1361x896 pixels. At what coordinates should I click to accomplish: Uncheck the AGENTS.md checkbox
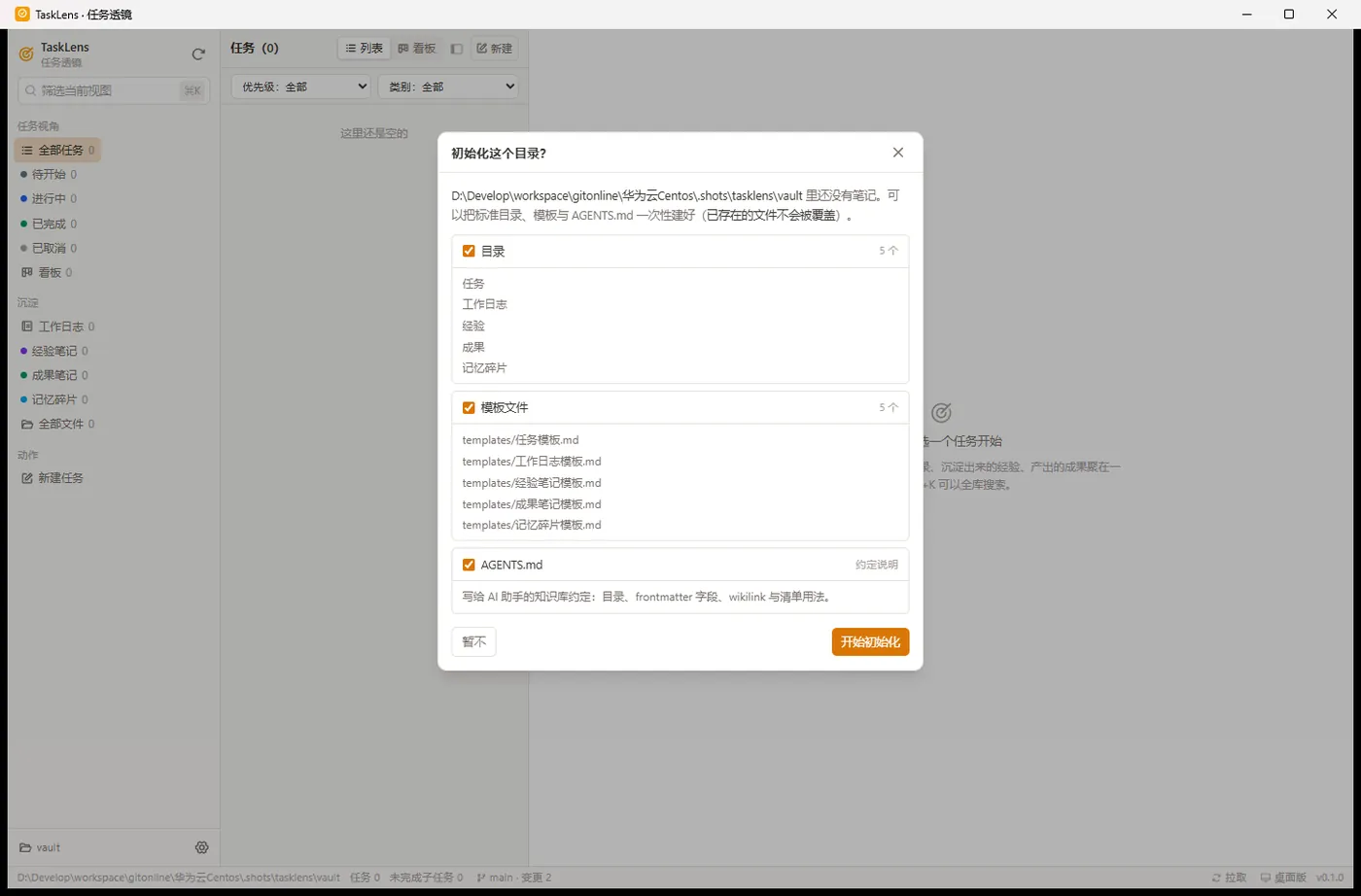(469, 565)
